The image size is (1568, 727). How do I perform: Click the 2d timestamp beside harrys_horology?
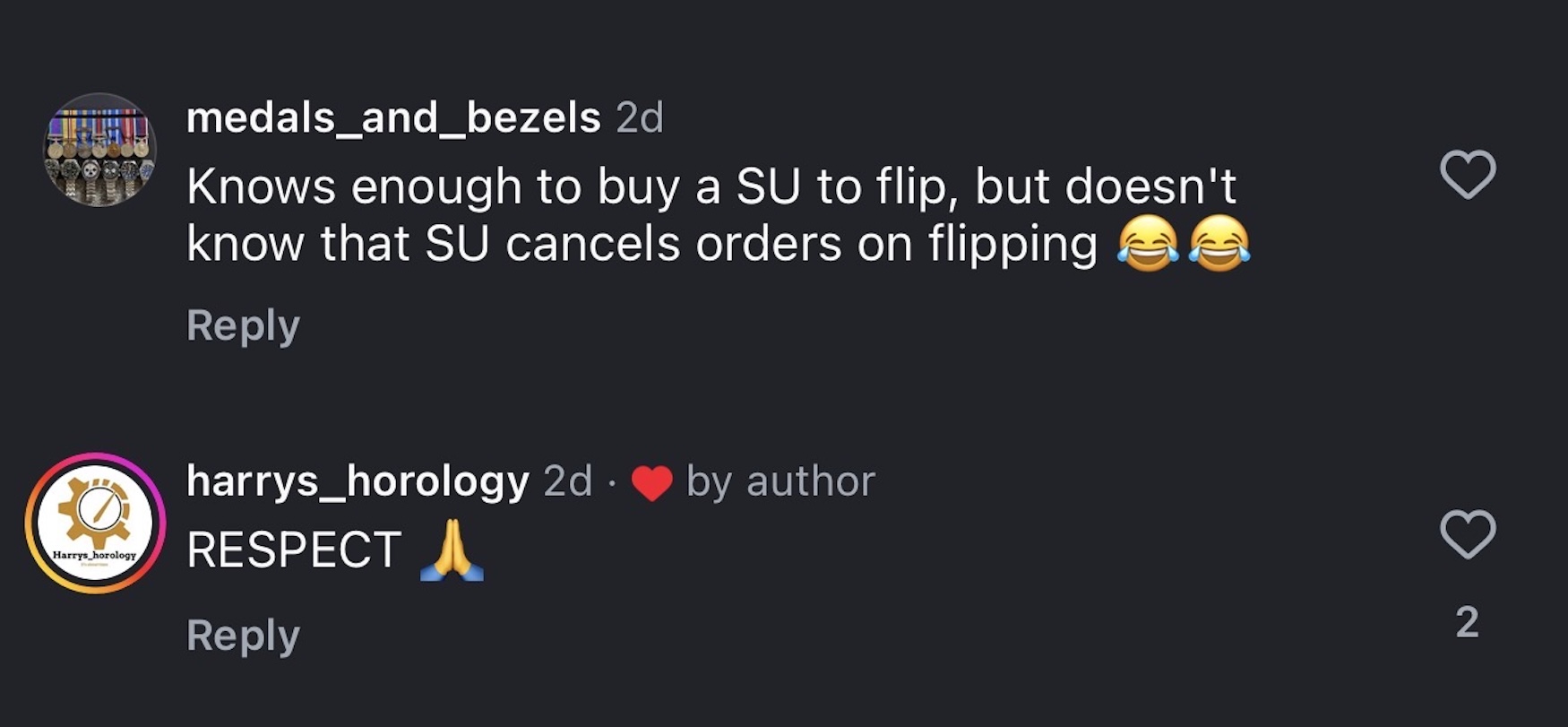pos(568,481)
